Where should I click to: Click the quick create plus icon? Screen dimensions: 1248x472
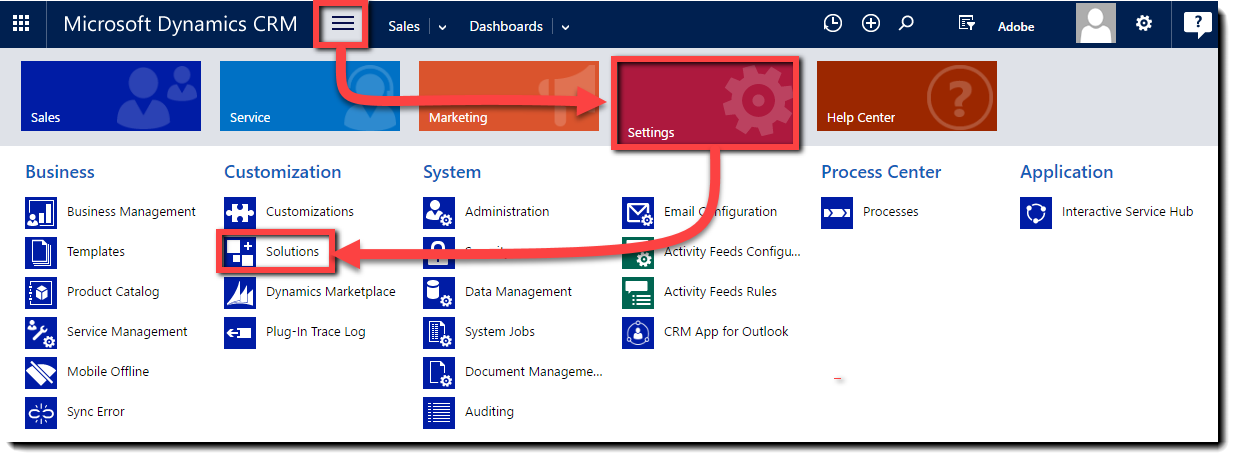[870, 24]
